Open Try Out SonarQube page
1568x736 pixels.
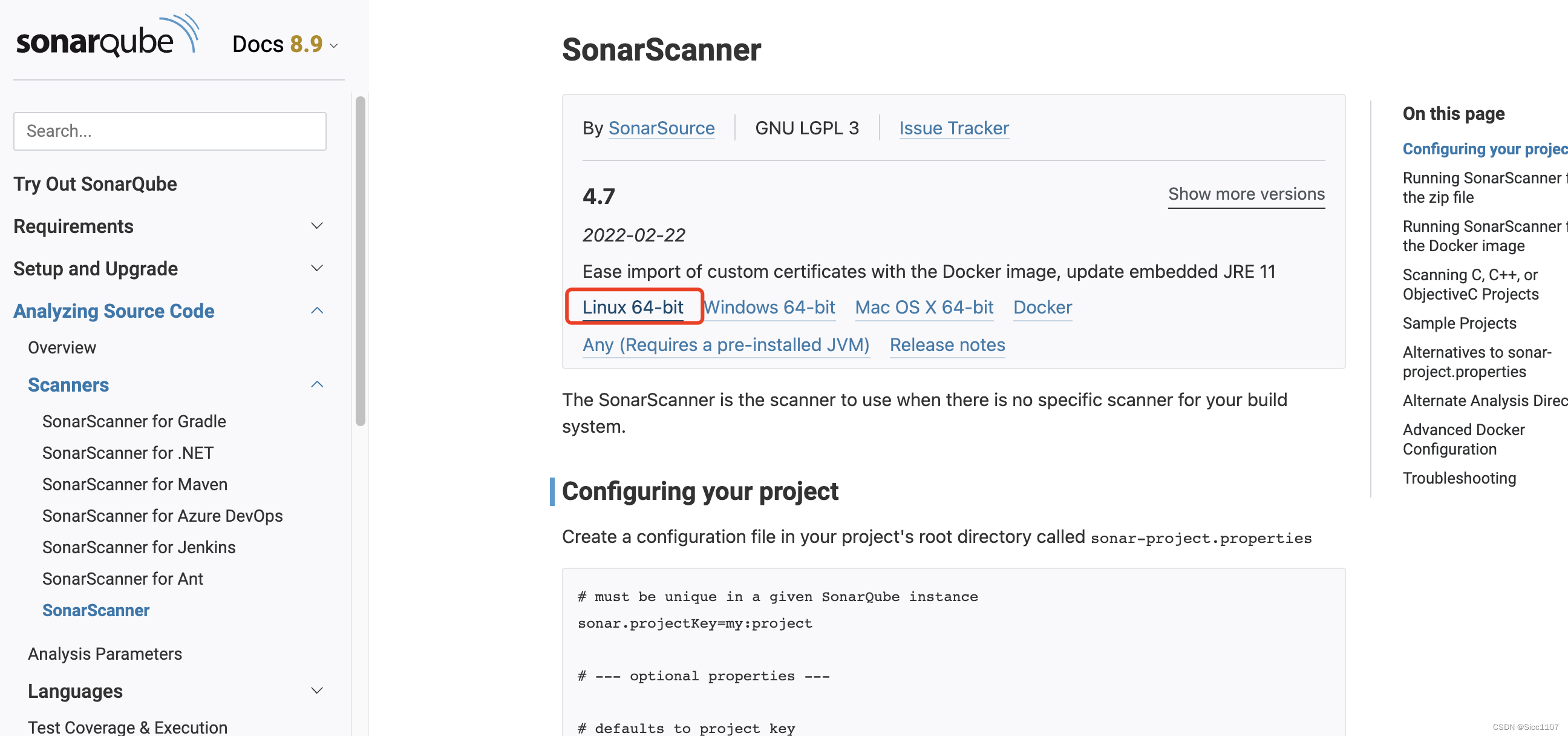[95, 184]
